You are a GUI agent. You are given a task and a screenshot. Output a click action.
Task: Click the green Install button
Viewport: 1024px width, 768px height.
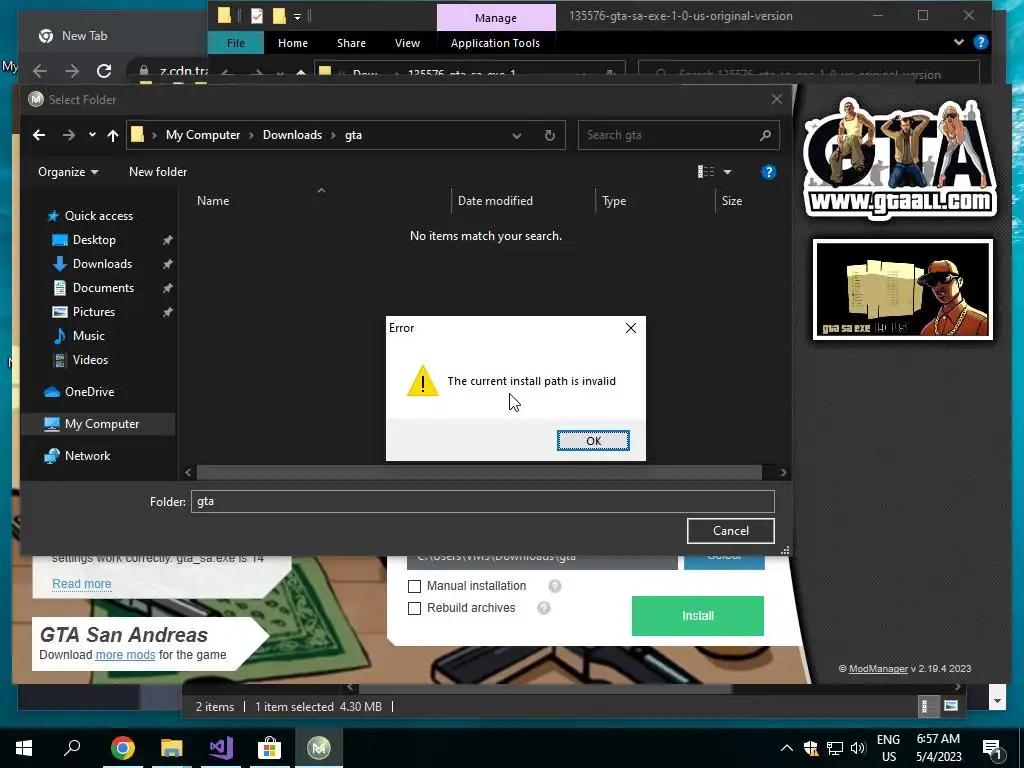(x=697, y=616)
